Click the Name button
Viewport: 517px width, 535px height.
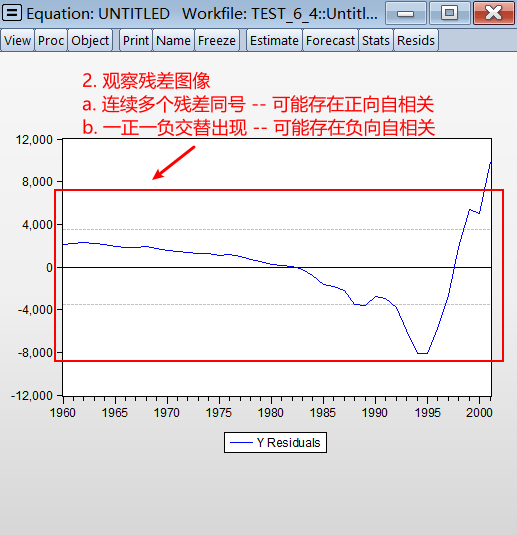(173, 41)
